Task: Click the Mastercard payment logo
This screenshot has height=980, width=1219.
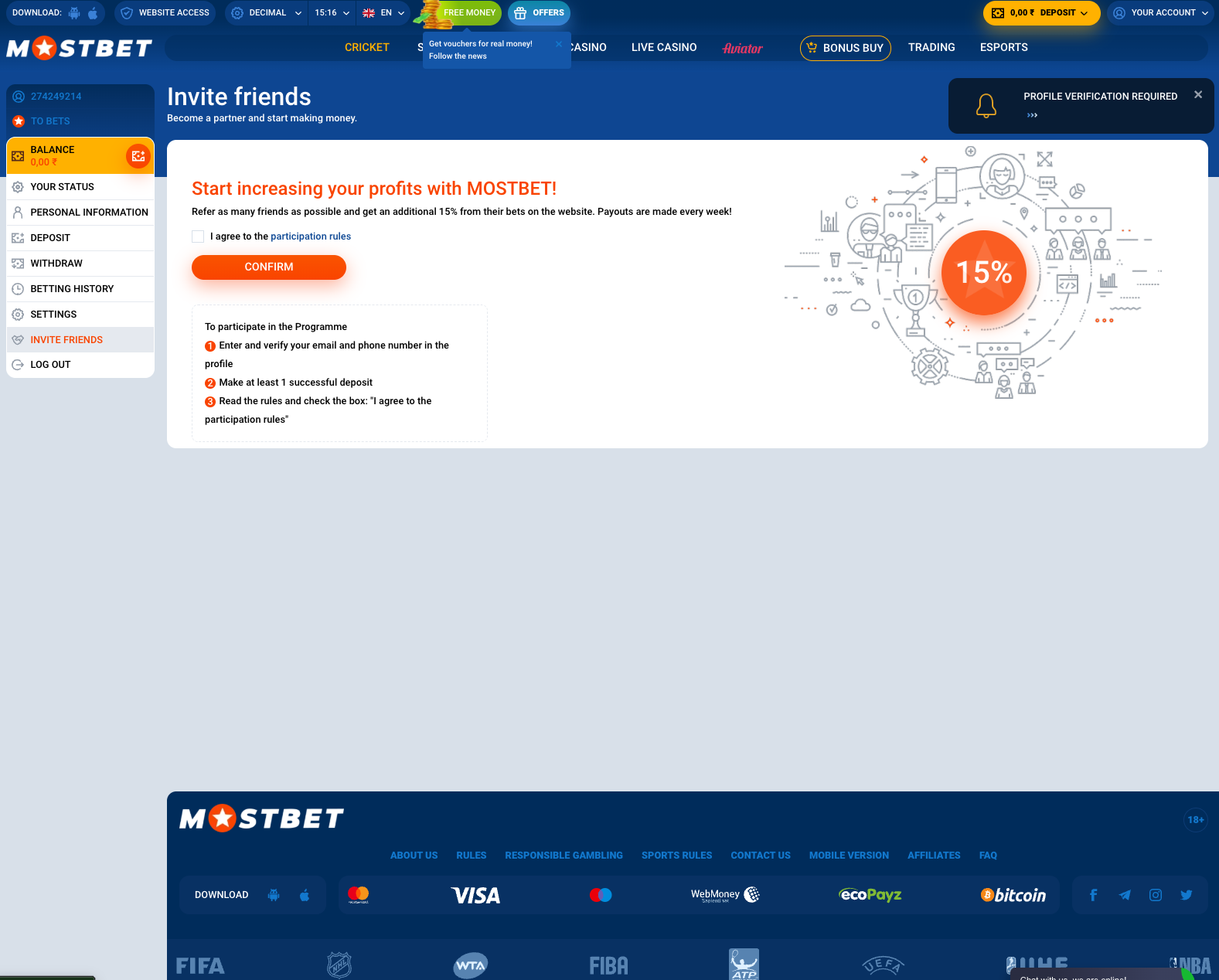Action: click(x=358, y=895)
